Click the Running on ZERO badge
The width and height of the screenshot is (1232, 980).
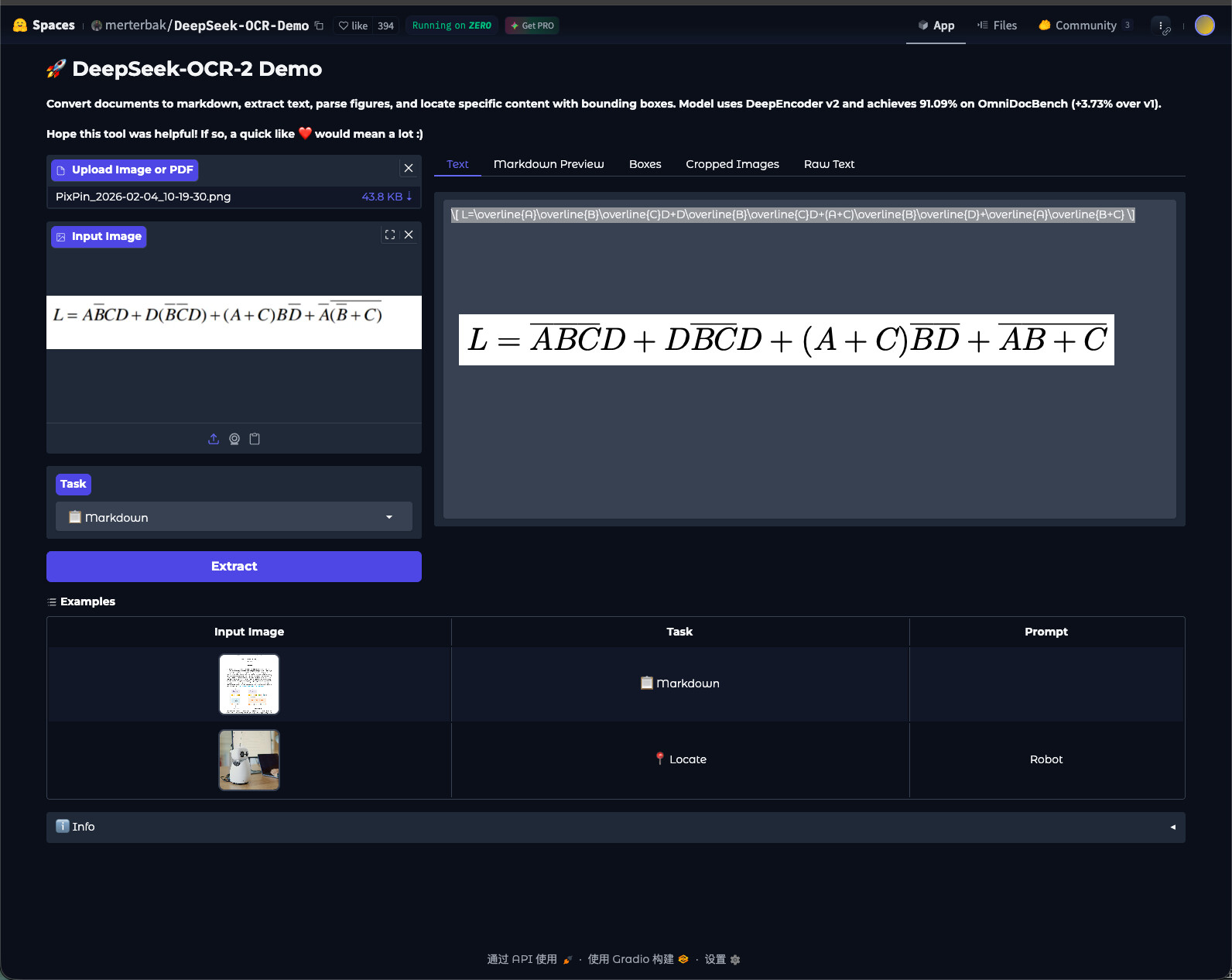click(452, 26)
